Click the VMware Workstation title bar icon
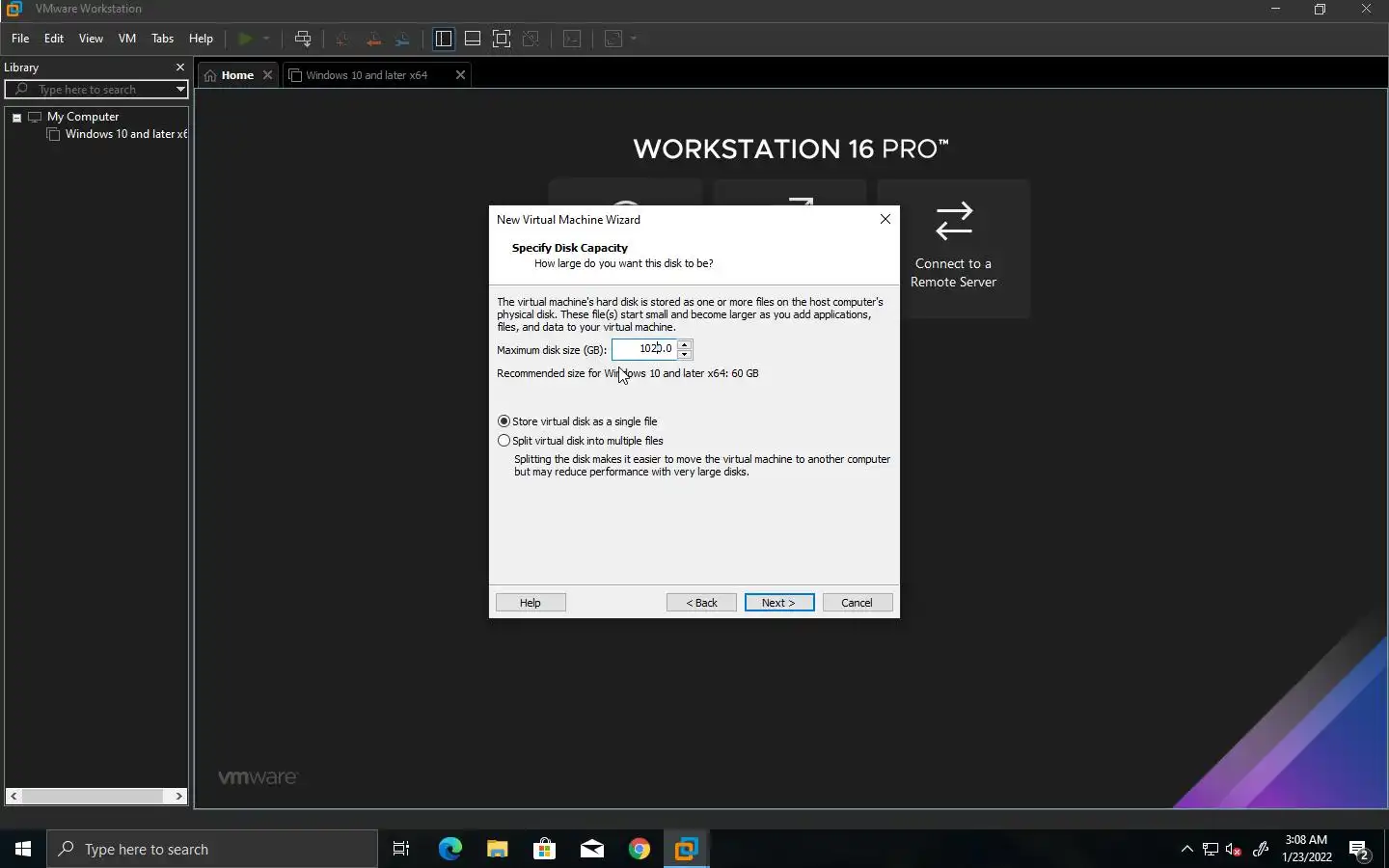The height and width of the screenshot is (868, 1389). click(x=14, y=9)
